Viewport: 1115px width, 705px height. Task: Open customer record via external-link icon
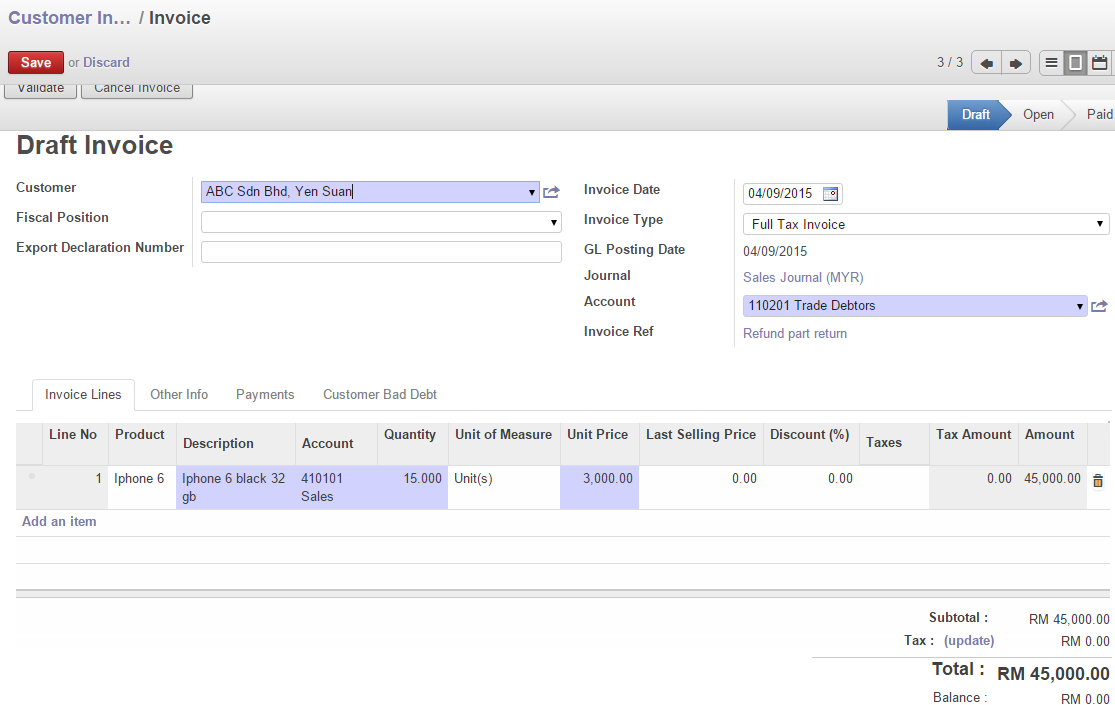point(551,191)
